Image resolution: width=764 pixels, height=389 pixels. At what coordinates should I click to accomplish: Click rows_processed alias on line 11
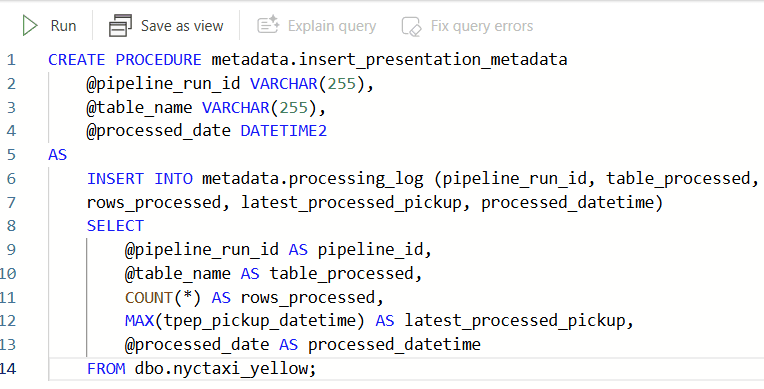[x=308, y=297]
